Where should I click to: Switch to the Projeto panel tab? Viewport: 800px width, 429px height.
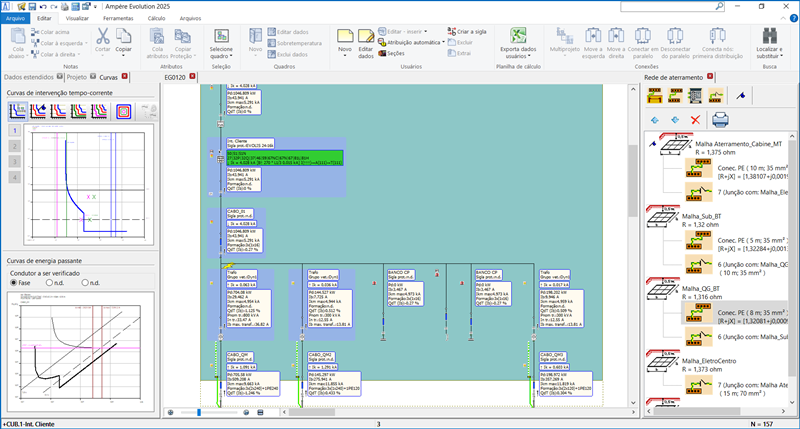77,77
